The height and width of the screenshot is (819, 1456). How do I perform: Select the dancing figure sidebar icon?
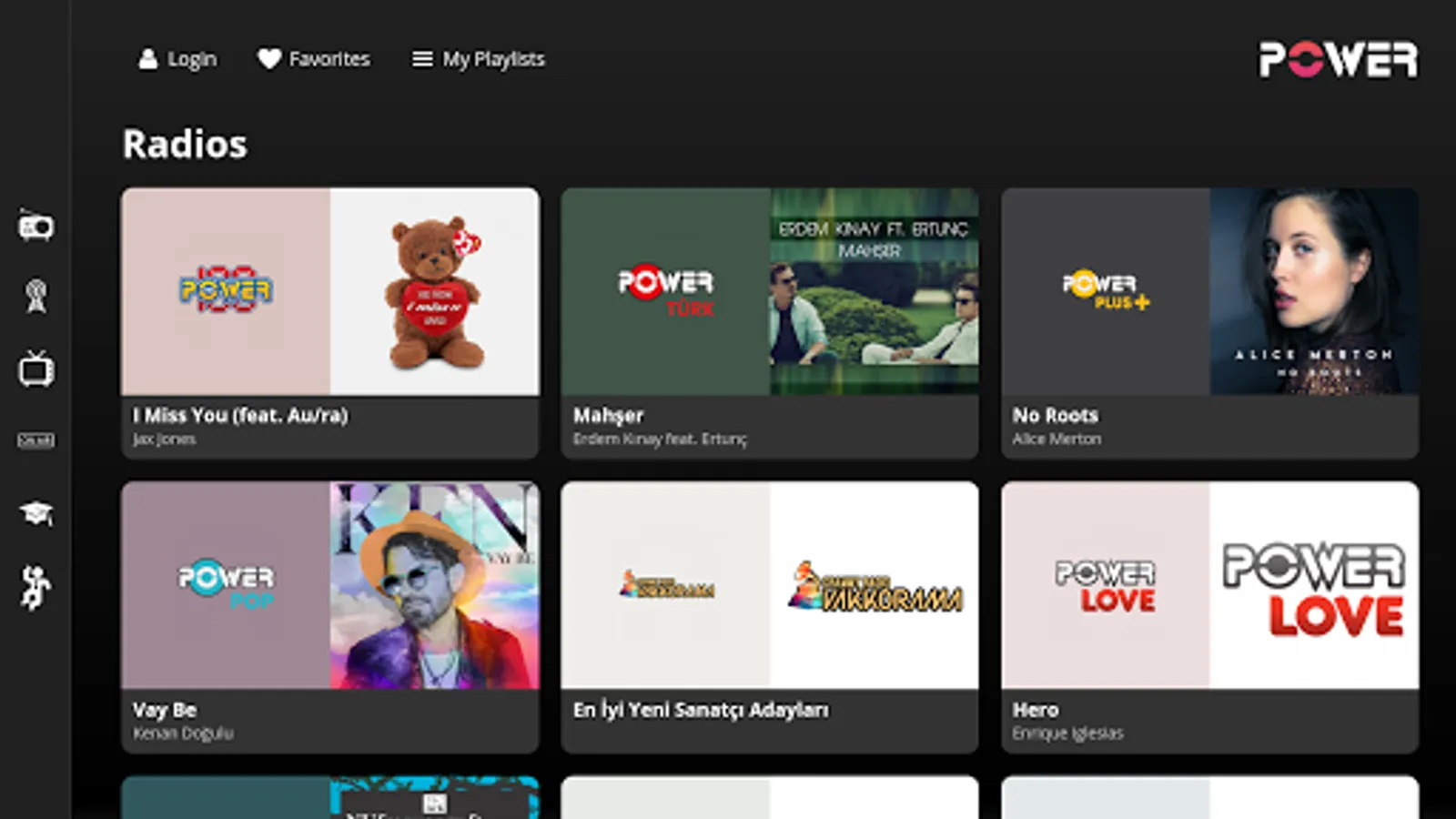pyautogui.click(x=35, y=587)
